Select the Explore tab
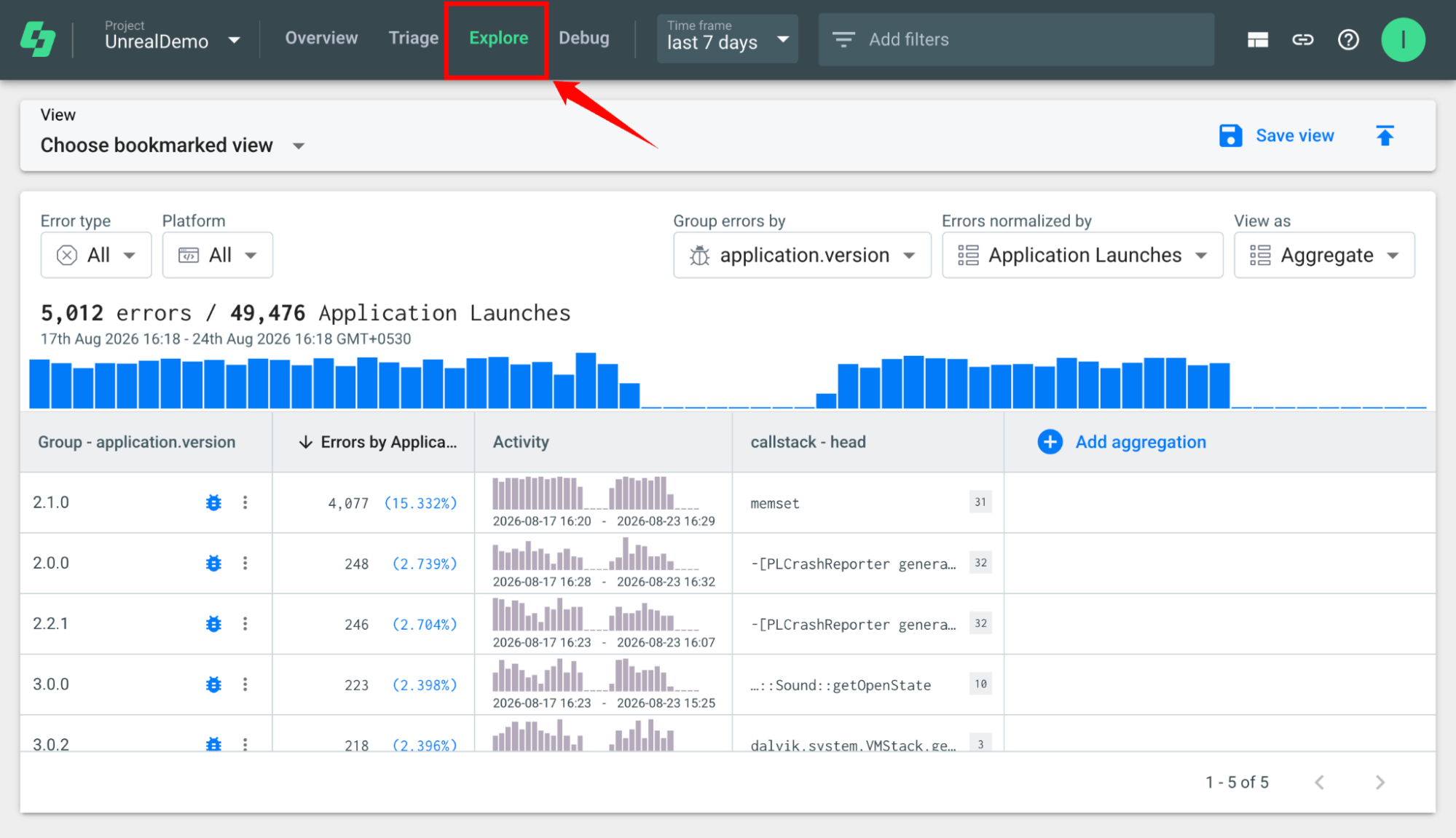This screenshot has height=838, width=1456. [x=498, y=38]
